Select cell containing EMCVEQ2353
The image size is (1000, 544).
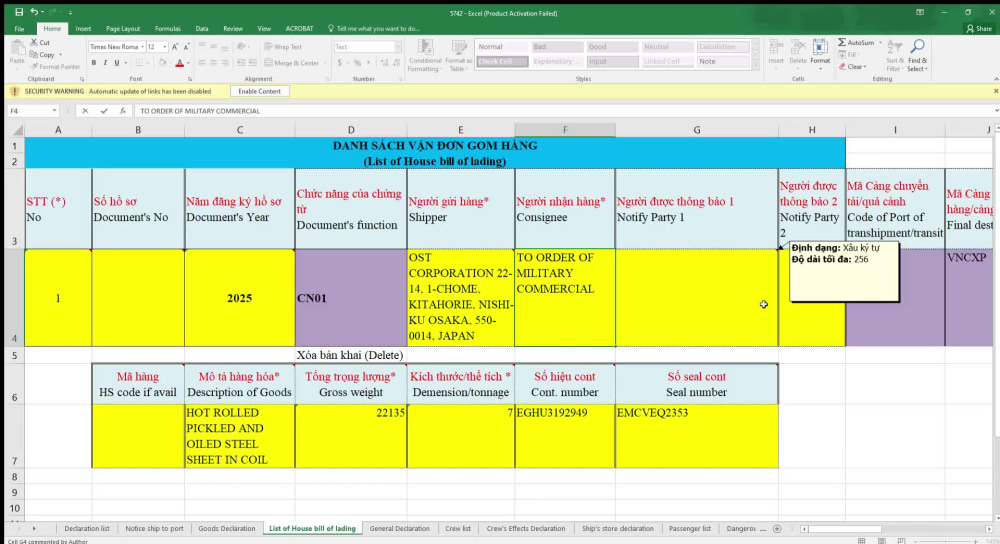696,436
